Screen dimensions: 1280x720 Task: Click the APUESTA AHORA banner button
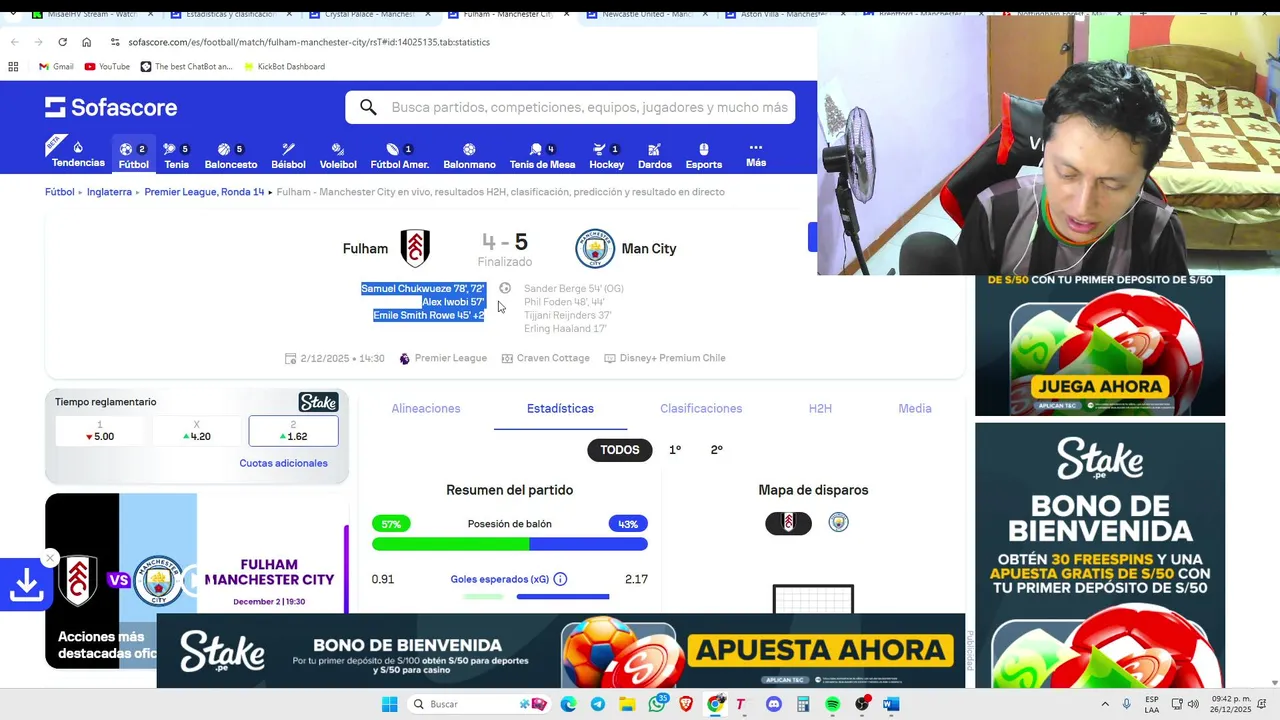pos(821,650)
